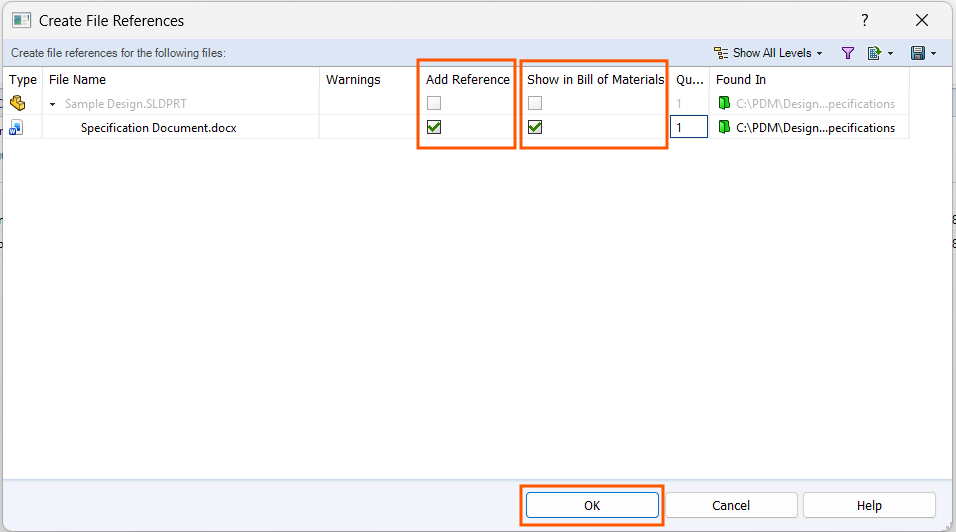Click the Cancel button

click(x=730, y=505)
